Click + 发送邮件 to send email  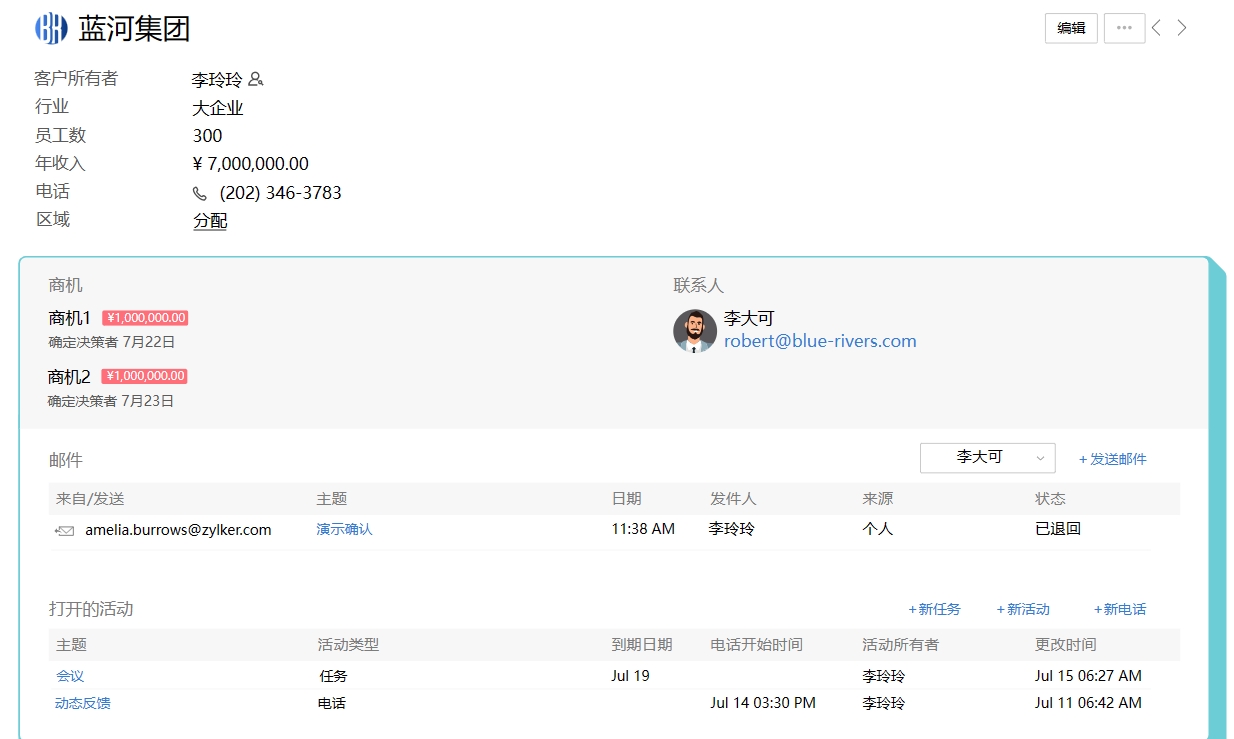(x=1112, y=459)
